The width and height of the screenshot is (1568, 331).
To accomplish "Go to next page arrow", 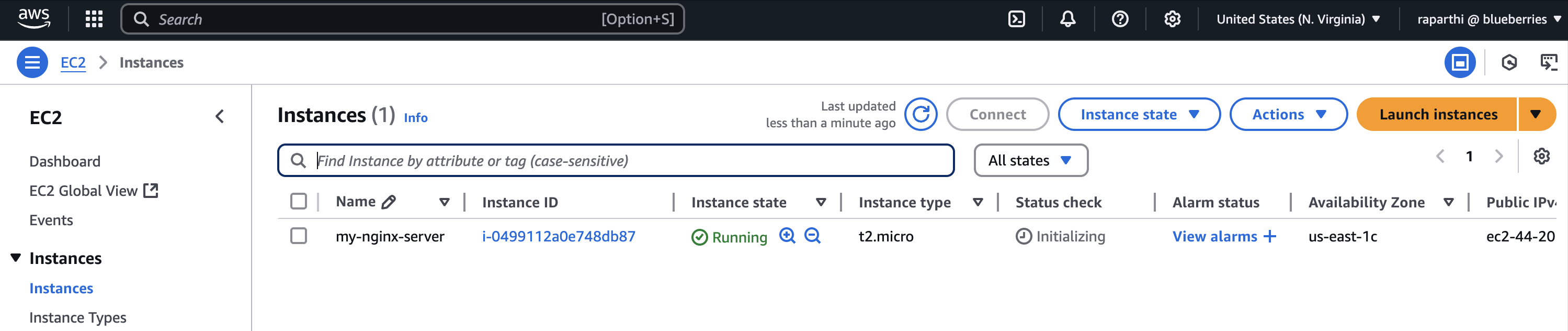I will [x=1498, y=157].
